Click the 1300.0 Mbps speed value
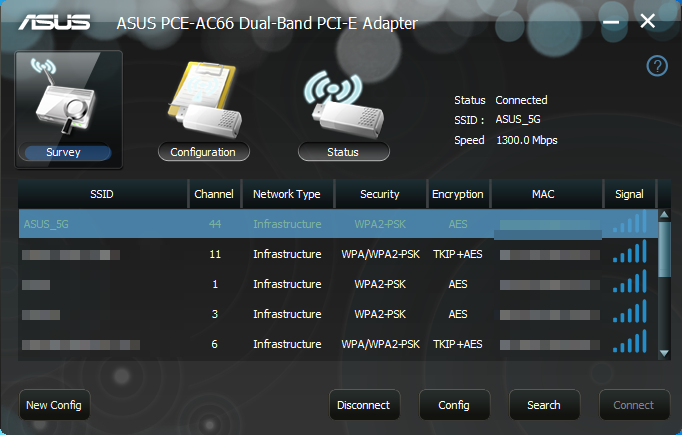The height and width of the screenshot is (435, 682). click(x=527, y=140)
